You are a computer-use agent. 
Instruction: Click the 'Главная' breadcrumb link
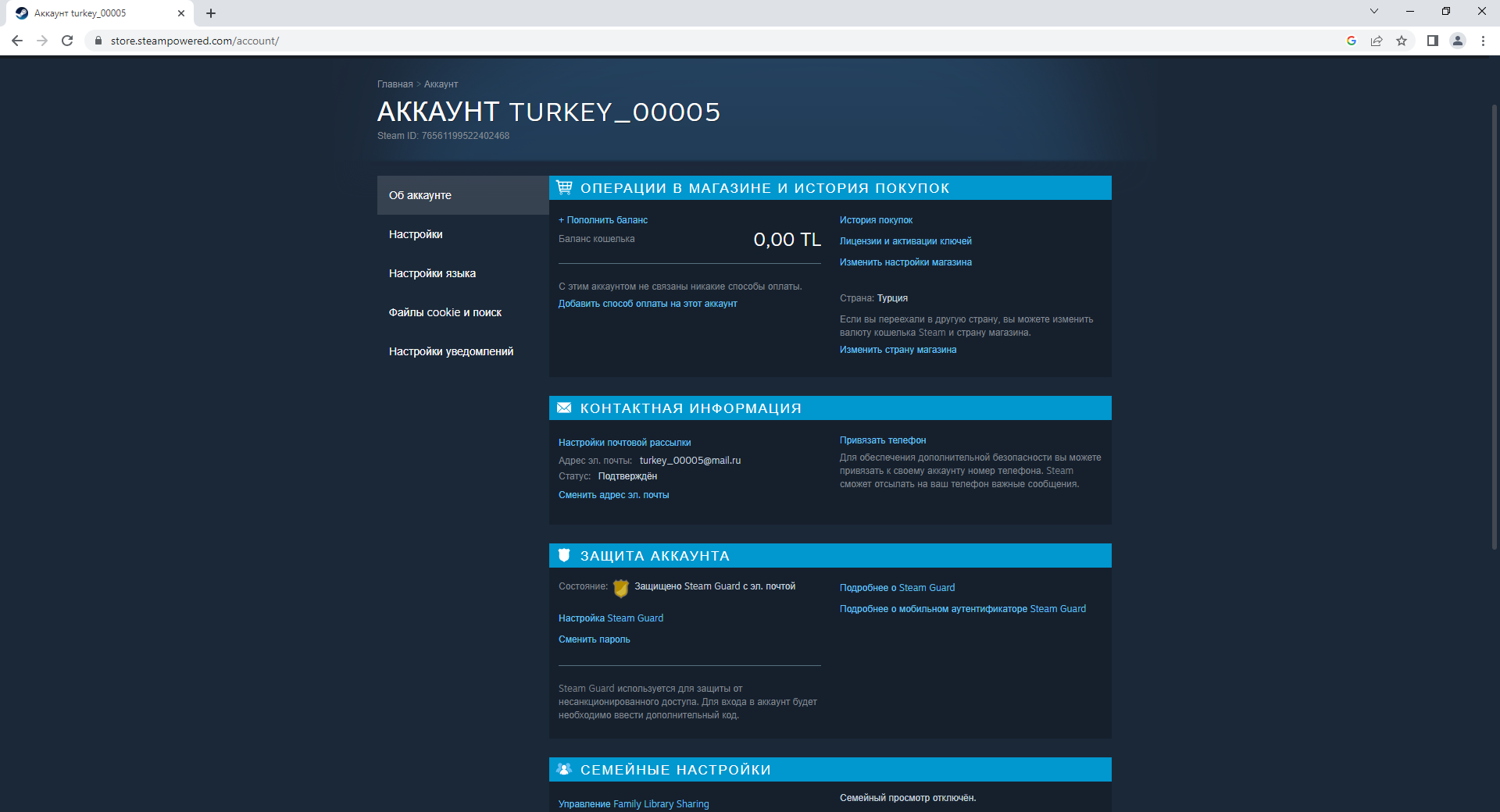coord(395,84)
